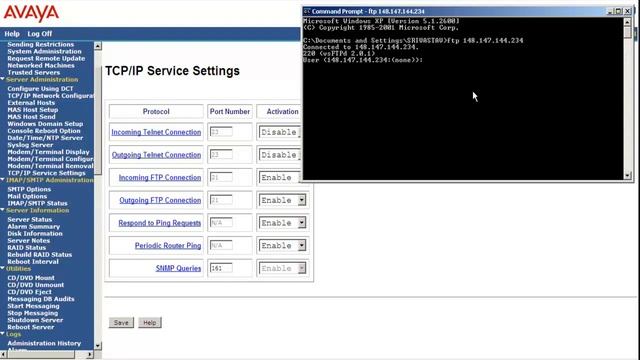
Task: Open the Incoming FTP activation dropdown
Action: coord(280,178)
